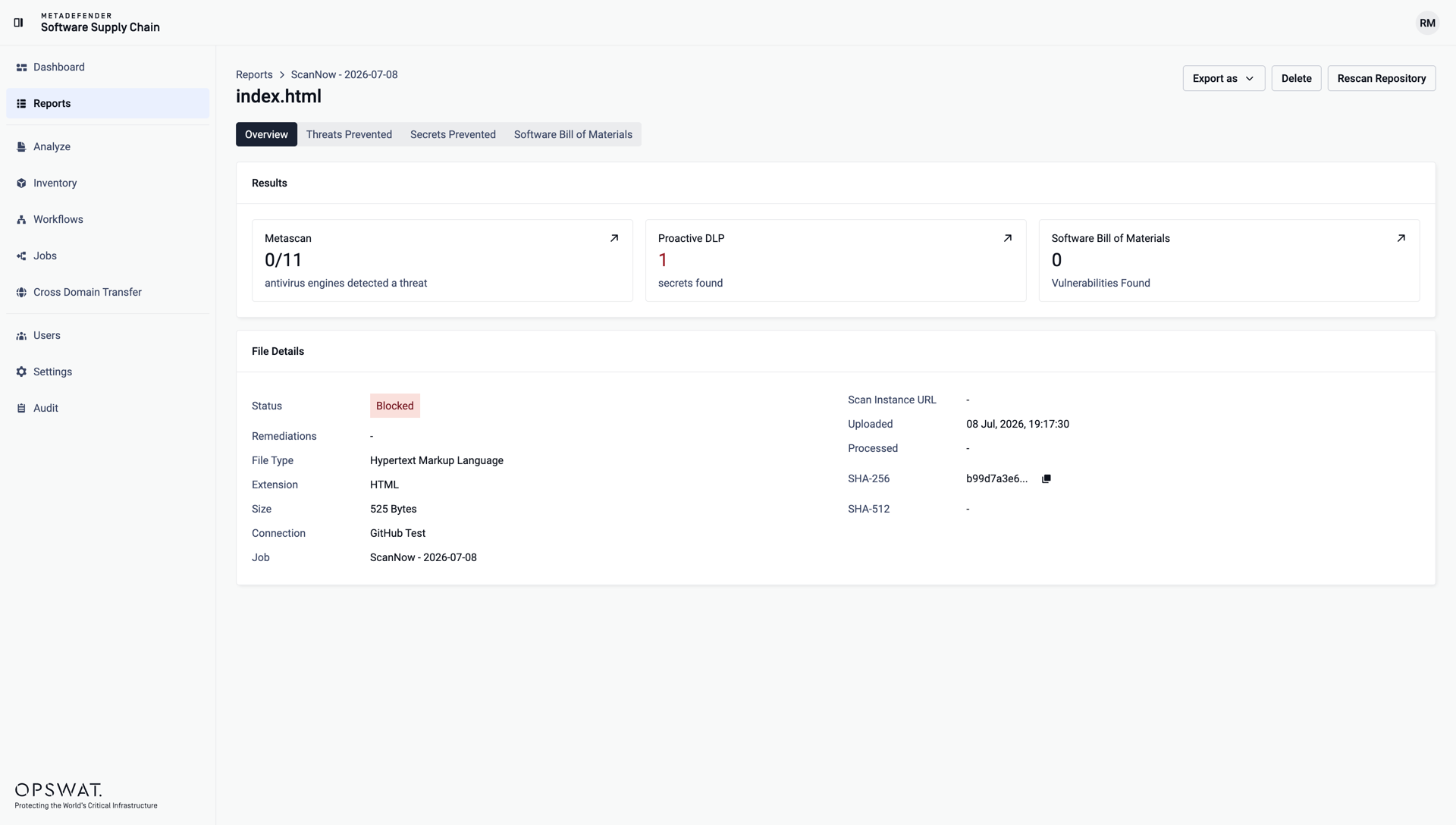Click the Blocked status badge

[395, 406]
